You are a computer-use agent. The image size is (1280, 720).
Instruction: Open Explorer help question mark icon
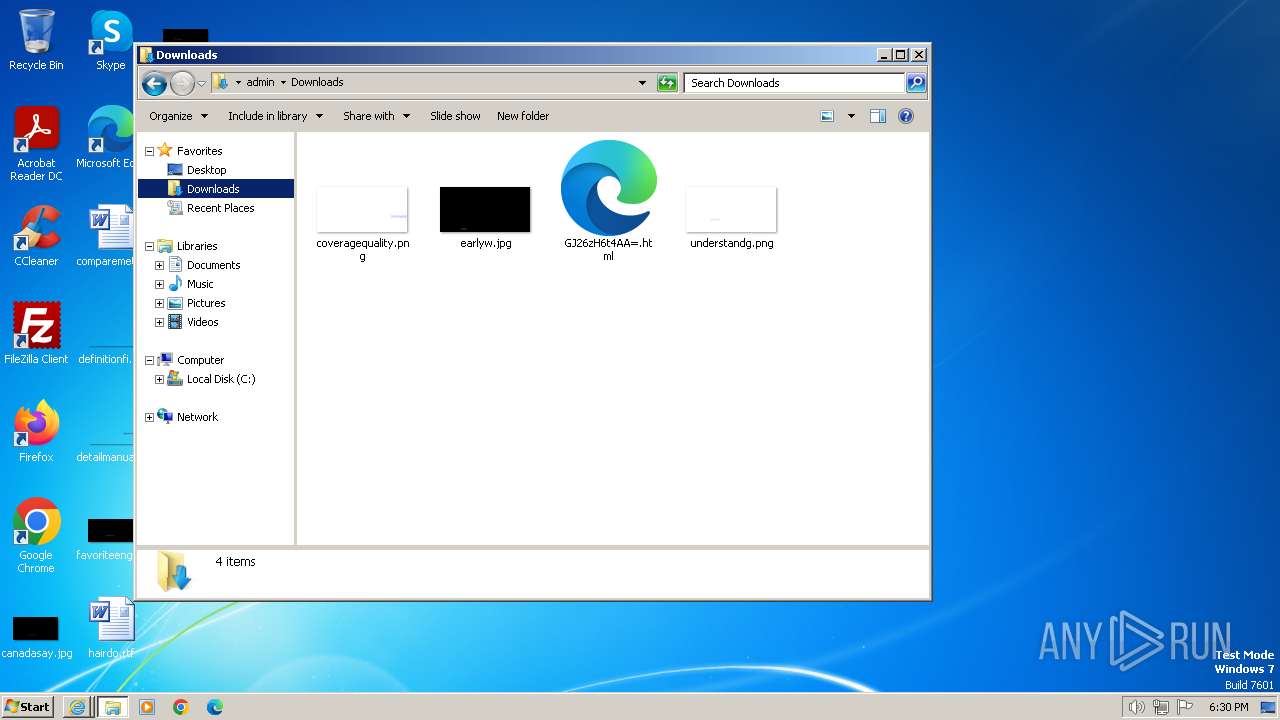click(906, 116)
